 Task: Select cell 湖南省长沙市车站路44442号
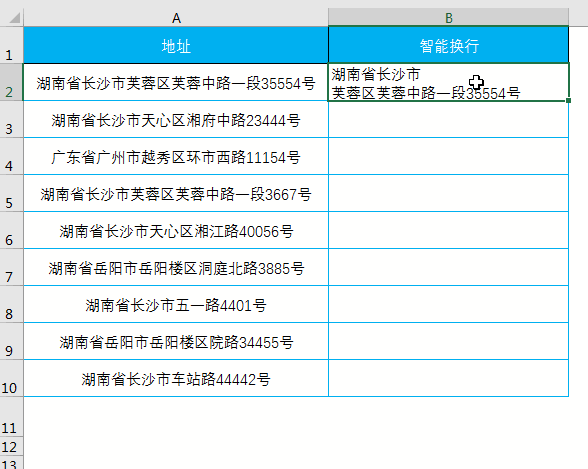click(x=176, y=378)
